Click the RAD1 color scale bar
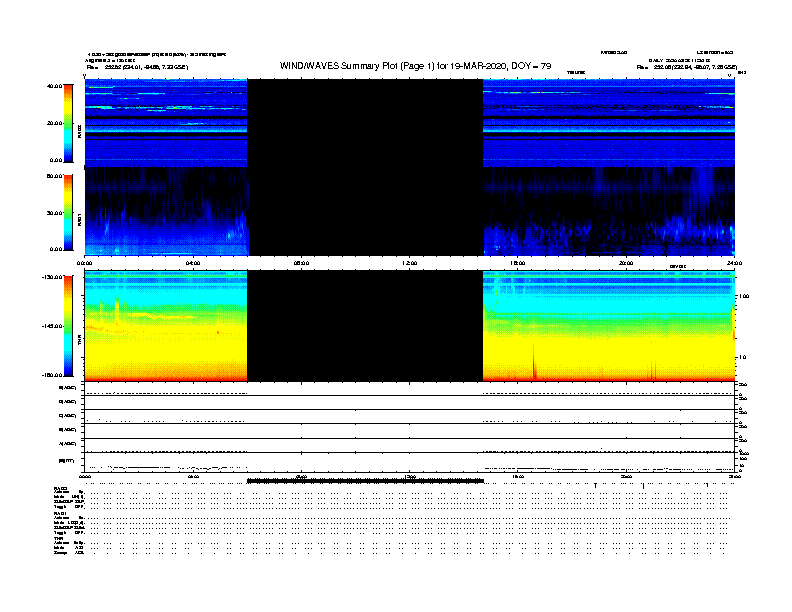Viewport: 792px width, 612px height. 68,213
